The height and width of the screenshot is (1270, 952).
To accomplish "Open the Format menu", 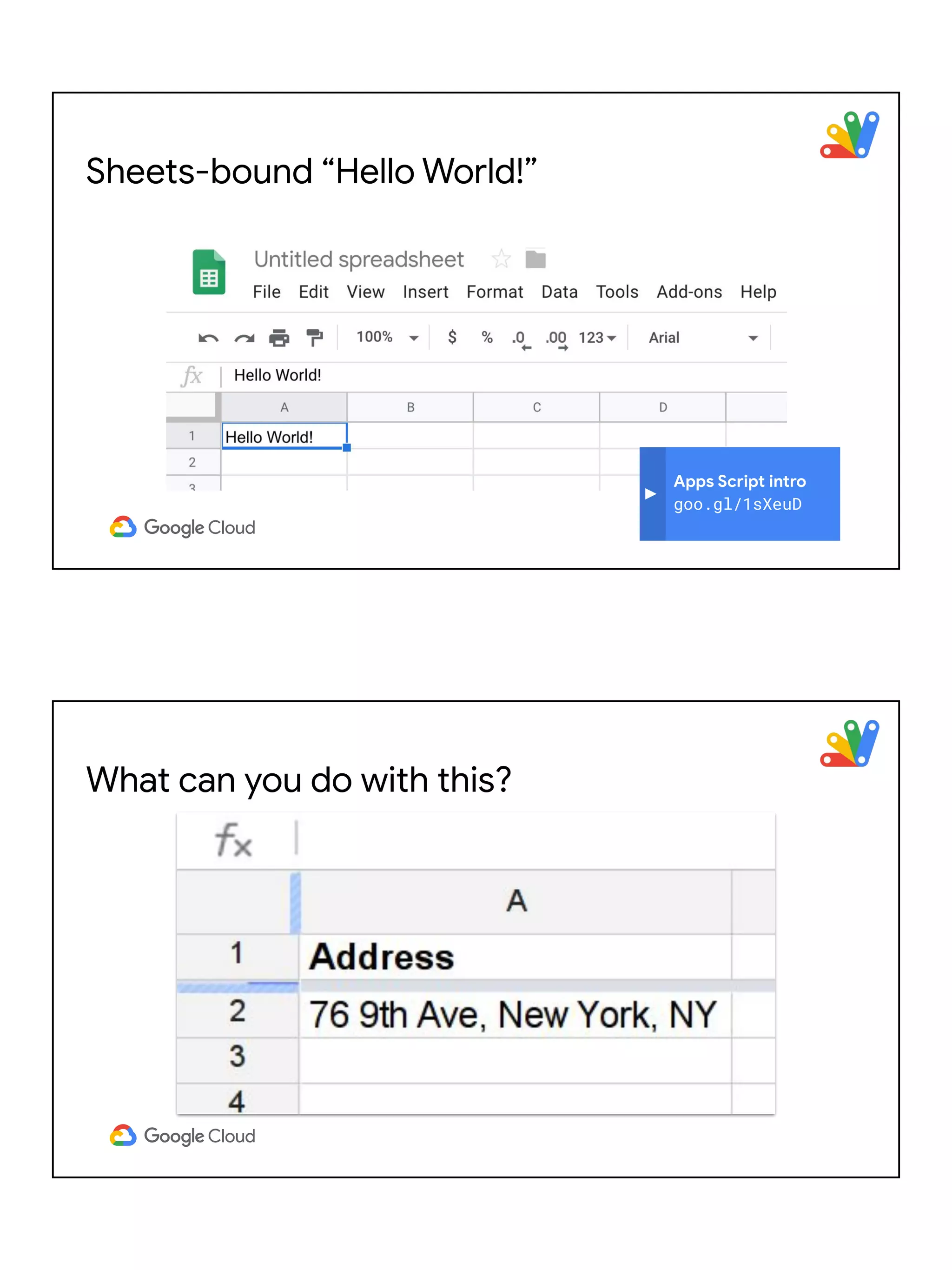I will pyautogui.click(x=495, y=292).
